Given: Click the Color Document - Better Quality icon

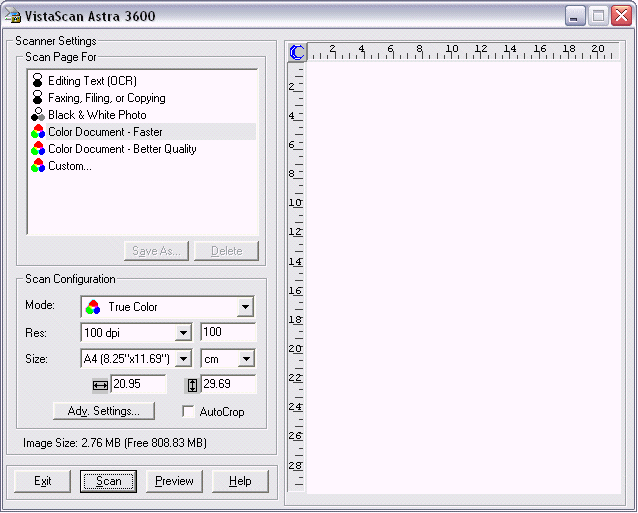Looking at the screenshot, I should point(38,149).
